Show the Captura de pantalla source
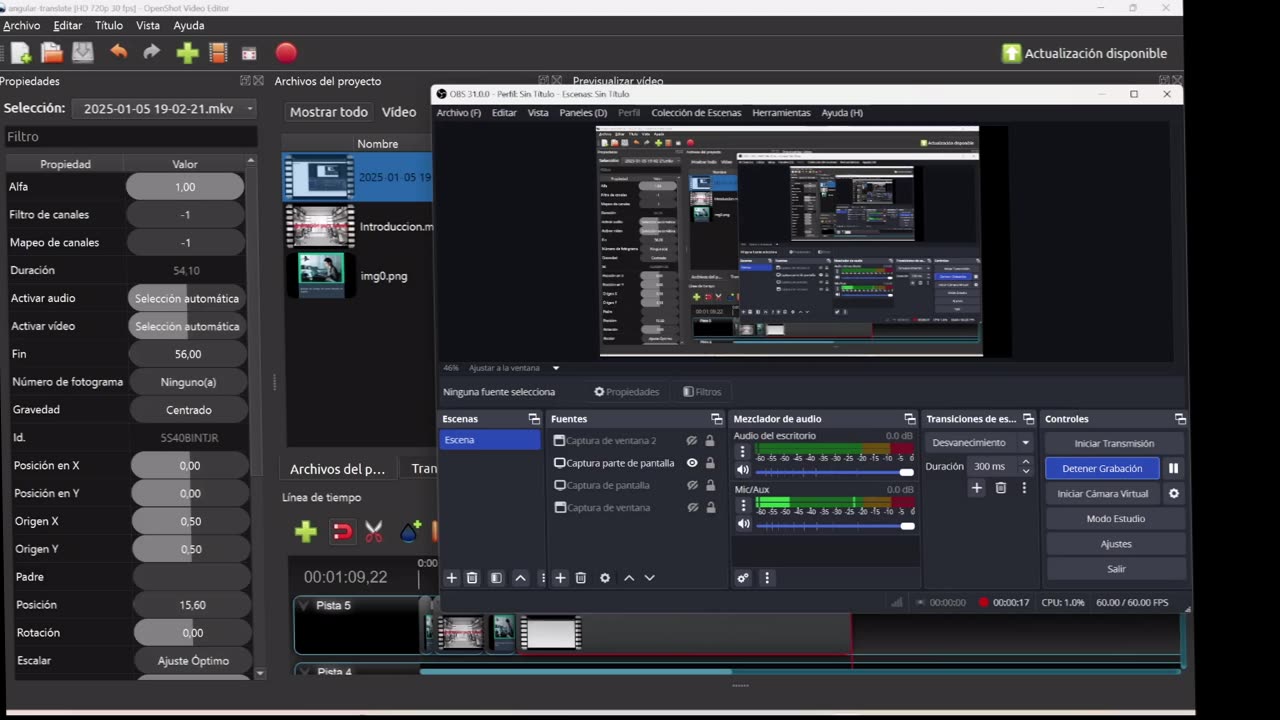The width and height of the screenshot is (1280, 720). point(692,485)
